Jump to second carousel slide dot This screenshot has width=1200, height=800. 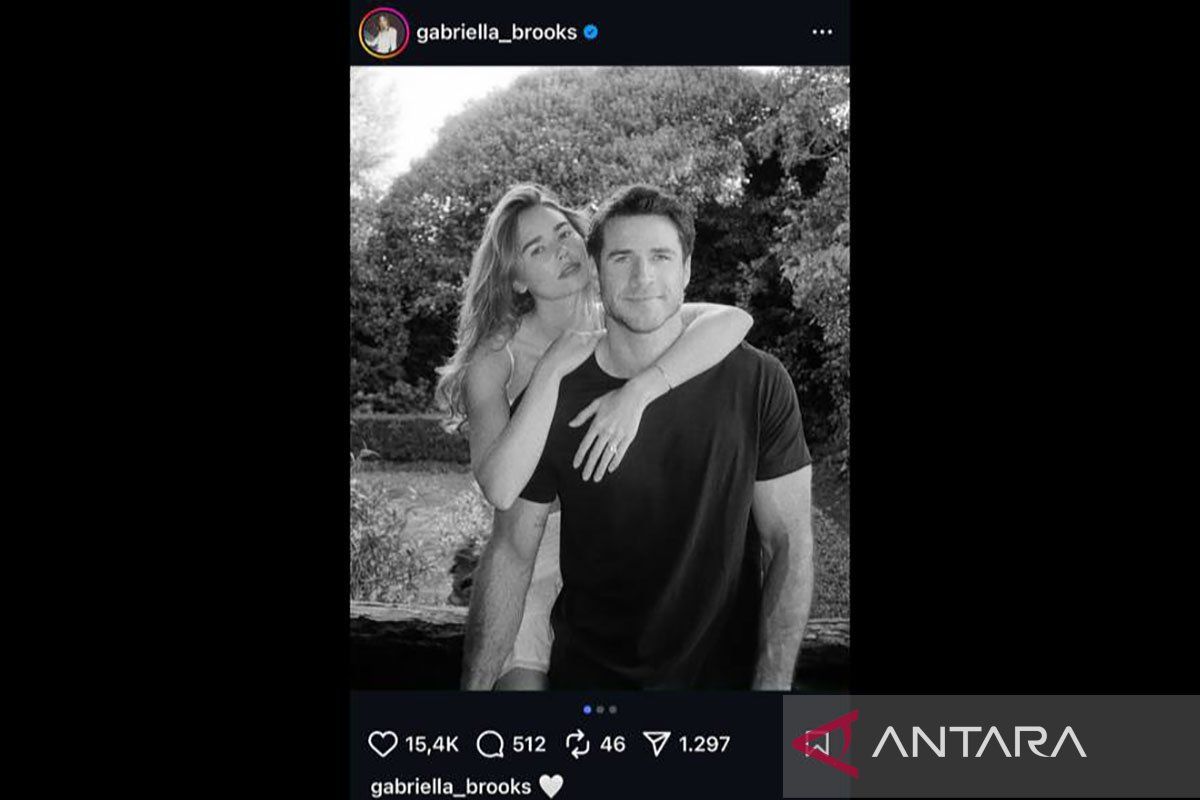pyautogui.click(x=600, y=710)
